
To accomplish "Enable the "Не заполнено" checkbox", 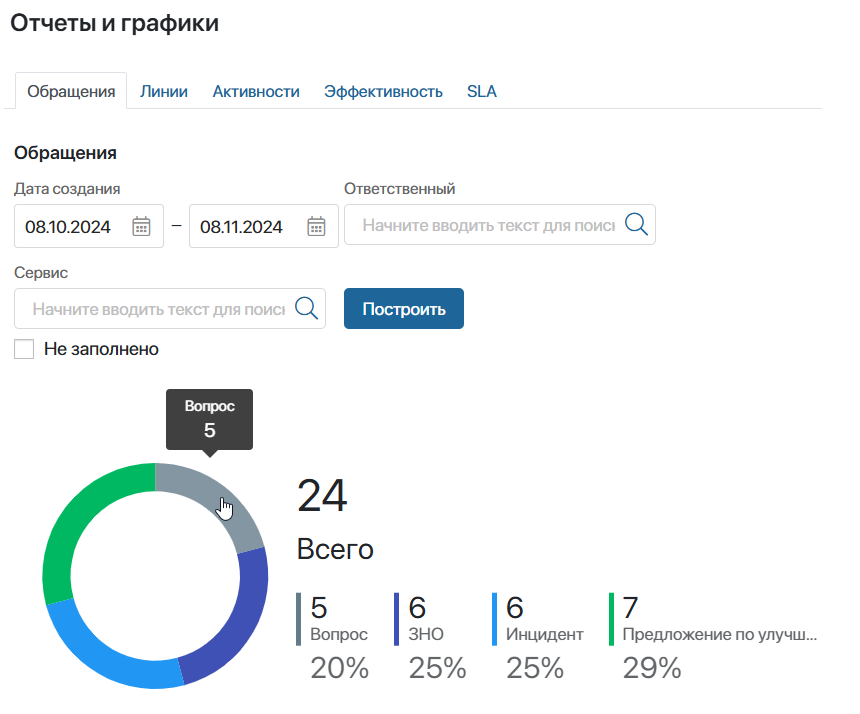I will [23, 349].
